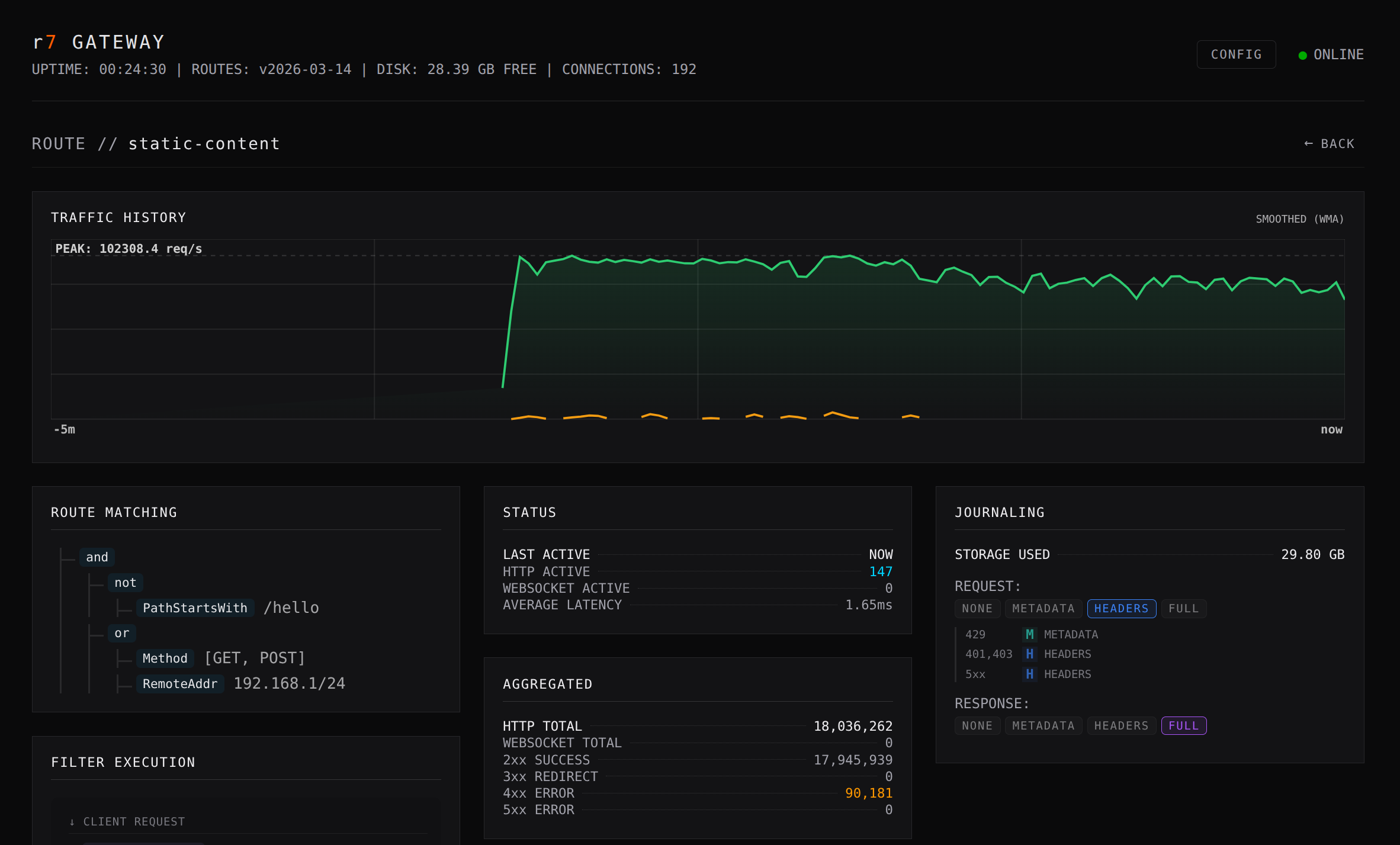Click the LAST ACTIVE value NOW
1400x845 pixels.
[x=881, y=554]
